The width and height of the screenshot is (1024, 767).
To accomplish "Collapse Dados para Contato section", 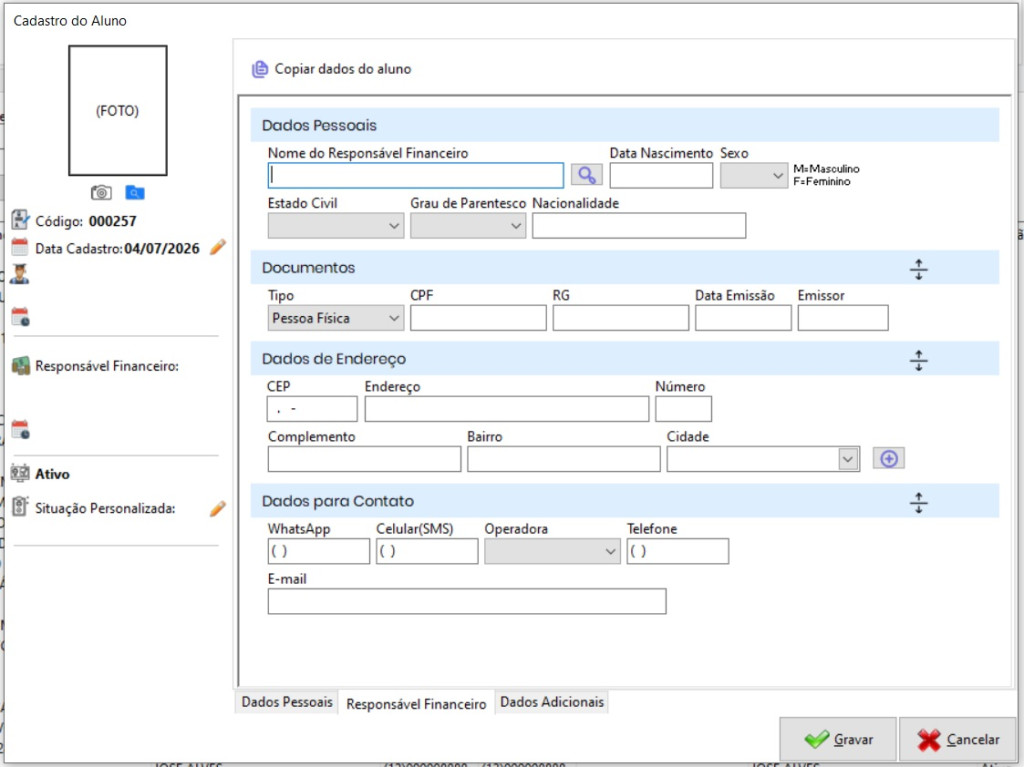I will pos(918,502).
